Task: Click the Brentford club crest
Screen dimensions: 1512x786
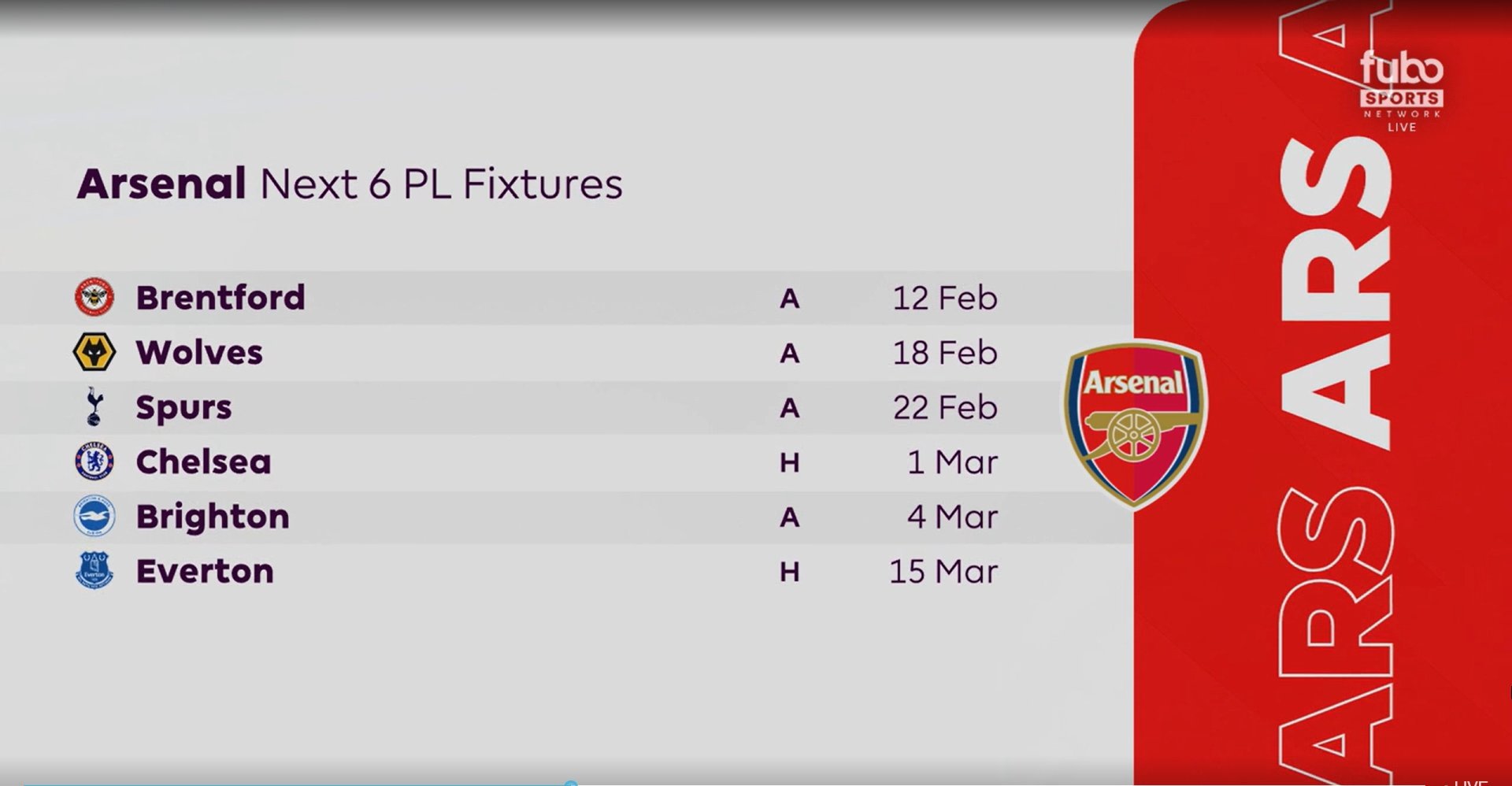Action: tap(94, 298)
